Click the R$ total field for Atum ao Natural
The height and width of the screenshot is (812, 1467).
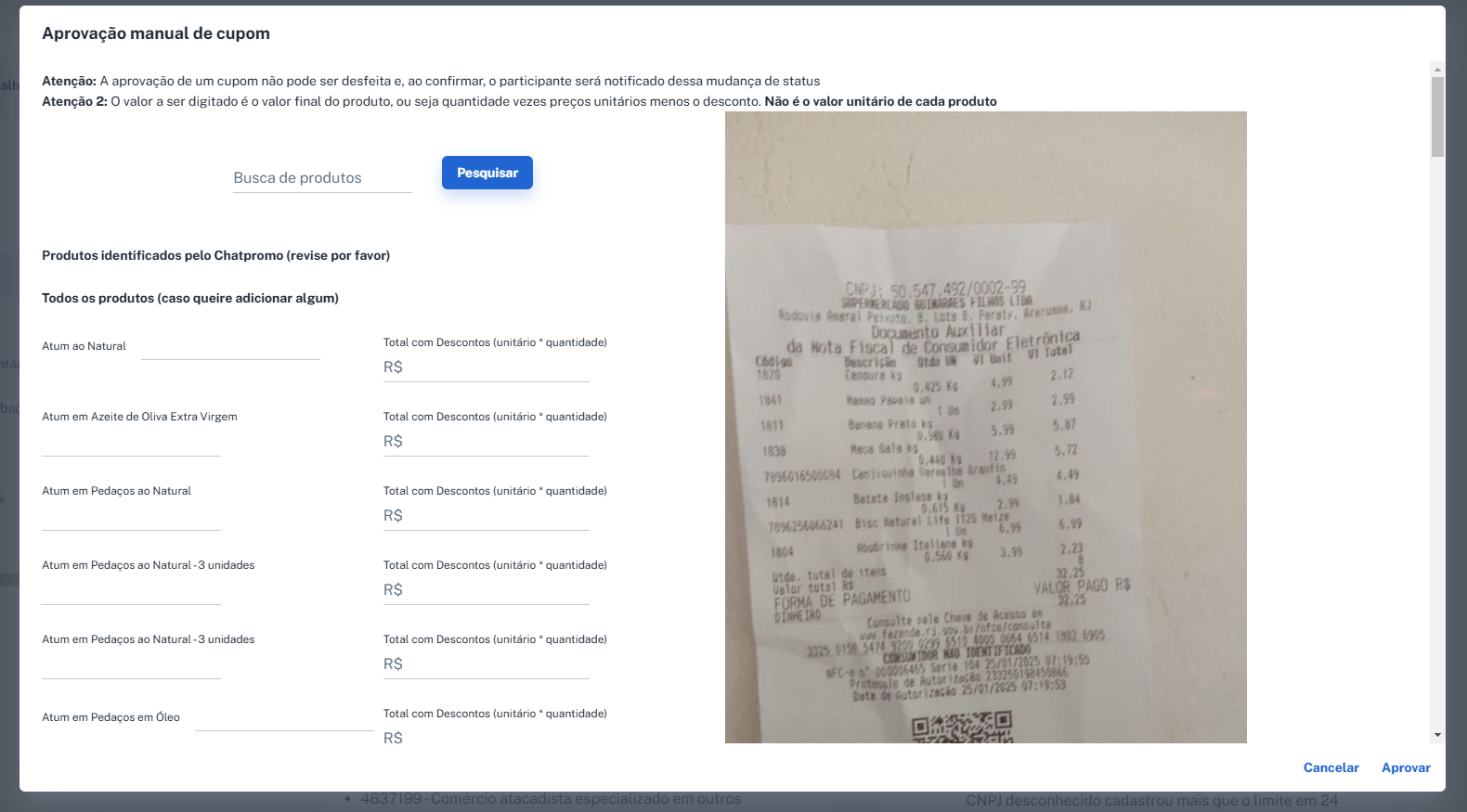click(487, 367)
